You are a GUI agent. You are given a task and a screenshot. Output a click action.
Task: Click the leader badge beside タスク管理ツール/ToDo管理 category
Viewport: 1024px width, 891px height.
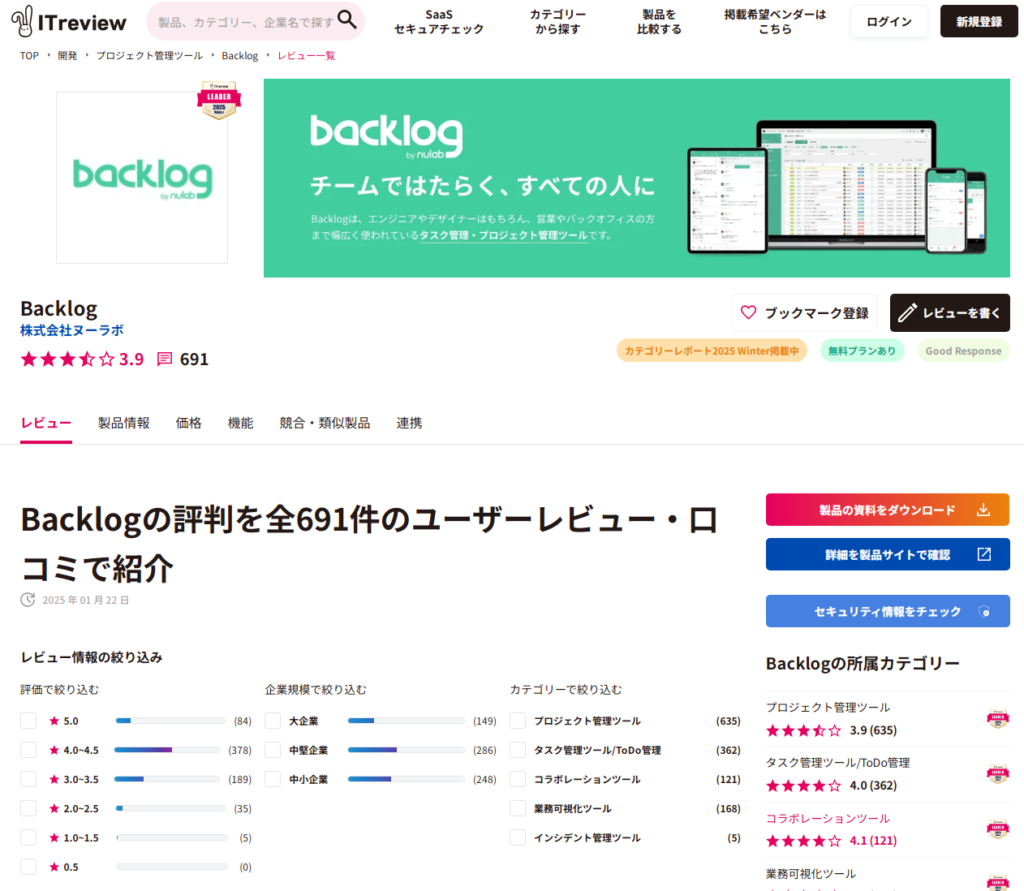click(x=997, y=774)
